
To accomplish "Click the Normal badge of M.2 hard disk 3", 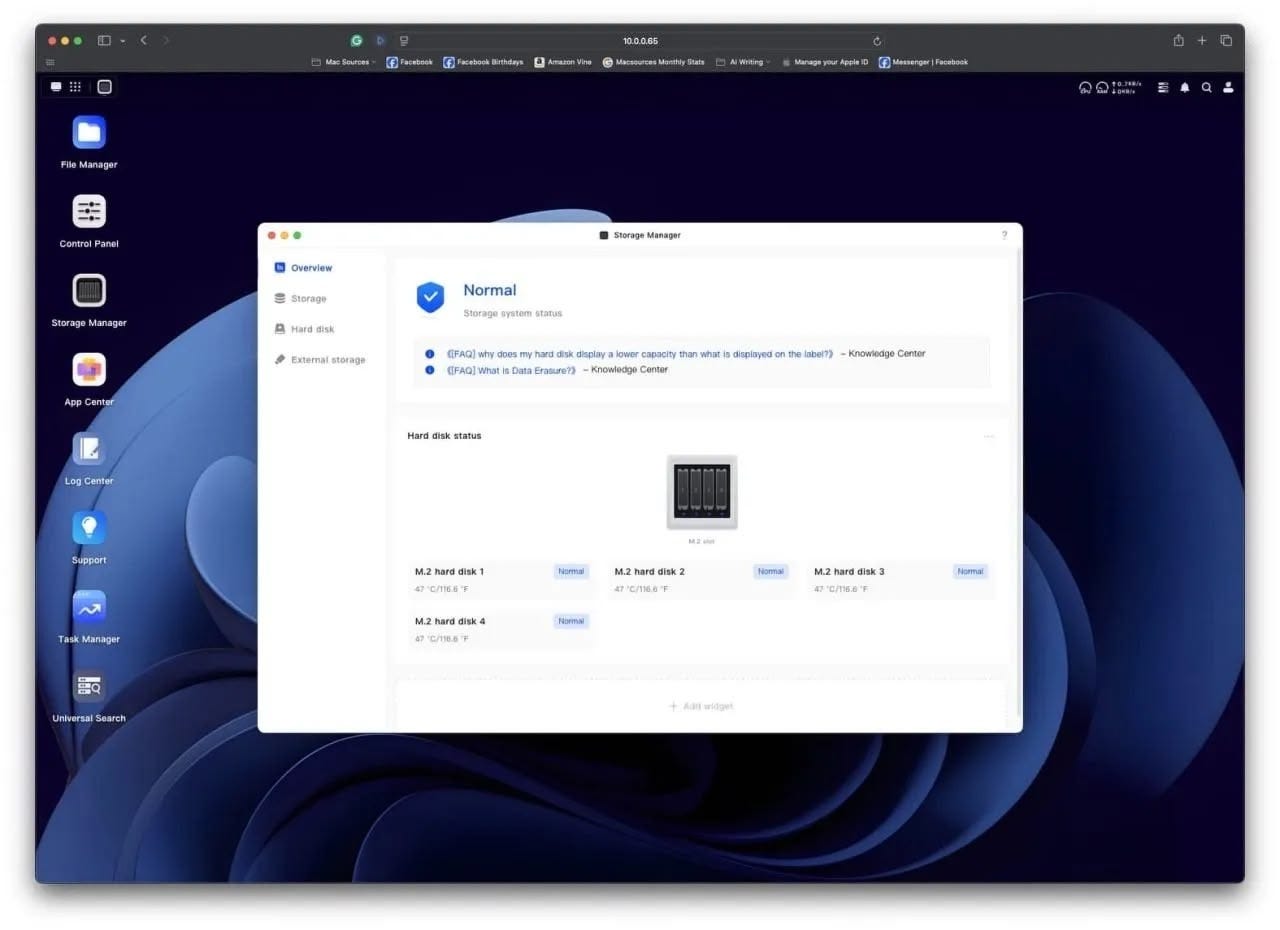I will coord(970,572).
